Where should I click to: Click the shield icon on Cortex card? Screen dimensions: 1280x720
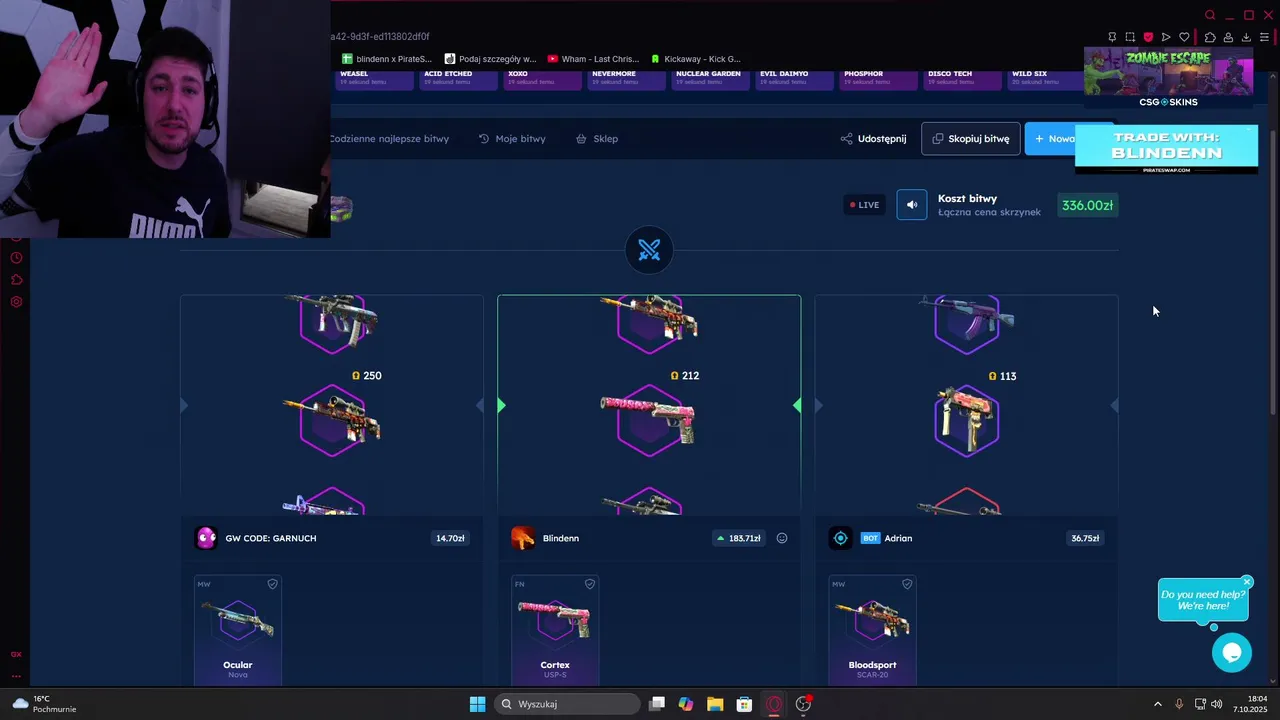coord(589,584)
